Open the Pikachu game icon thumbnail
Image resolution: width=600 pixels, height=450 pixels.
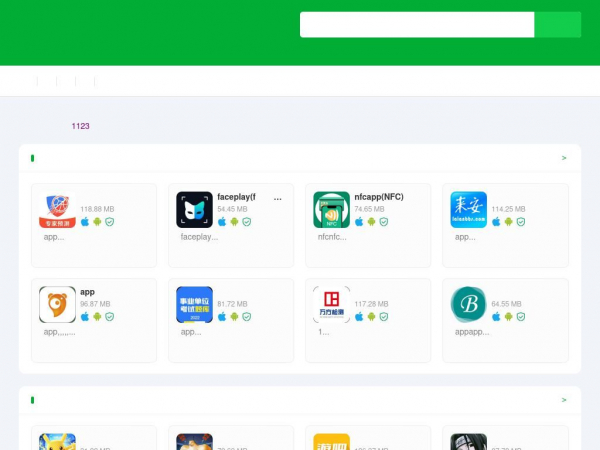point(57,442)
